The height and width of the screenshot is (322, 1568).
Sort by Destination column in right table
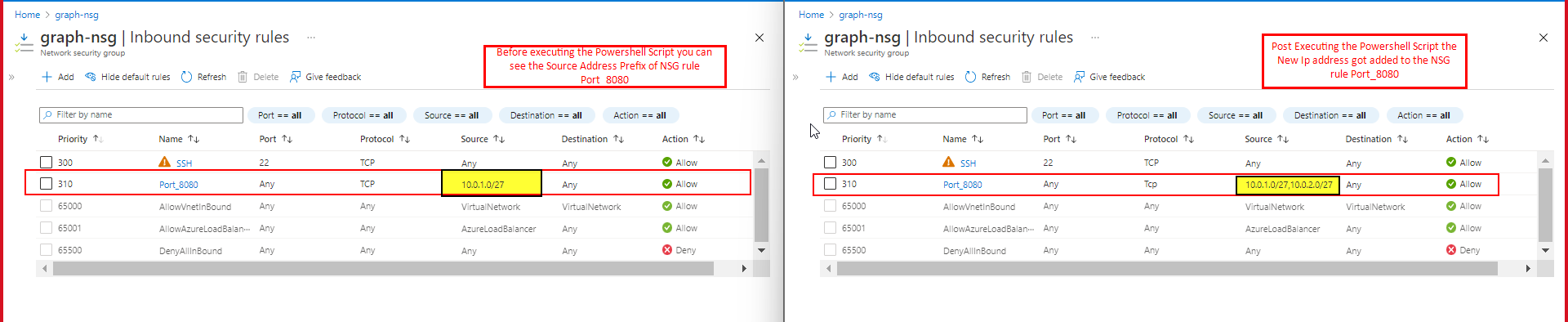click(1377, 139)
